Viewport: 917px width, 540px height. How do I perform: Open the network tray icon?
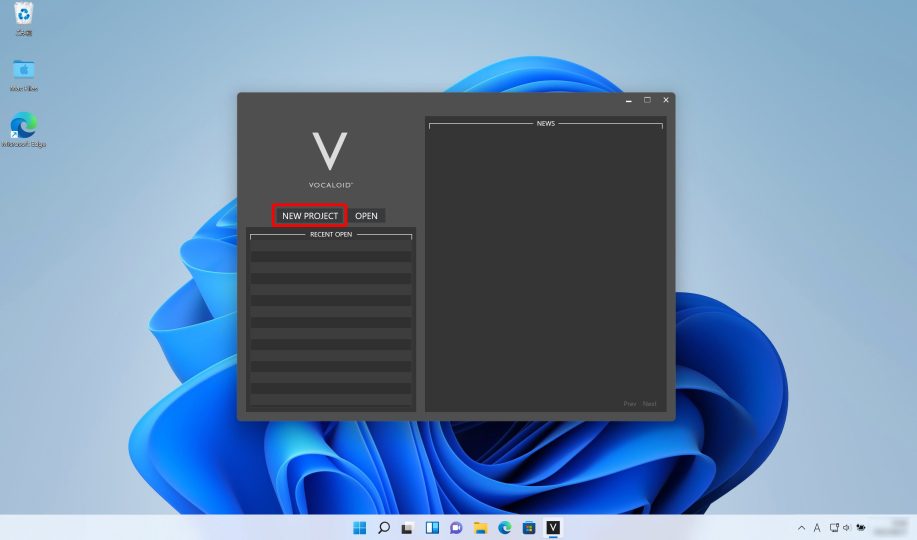[834, 528]
